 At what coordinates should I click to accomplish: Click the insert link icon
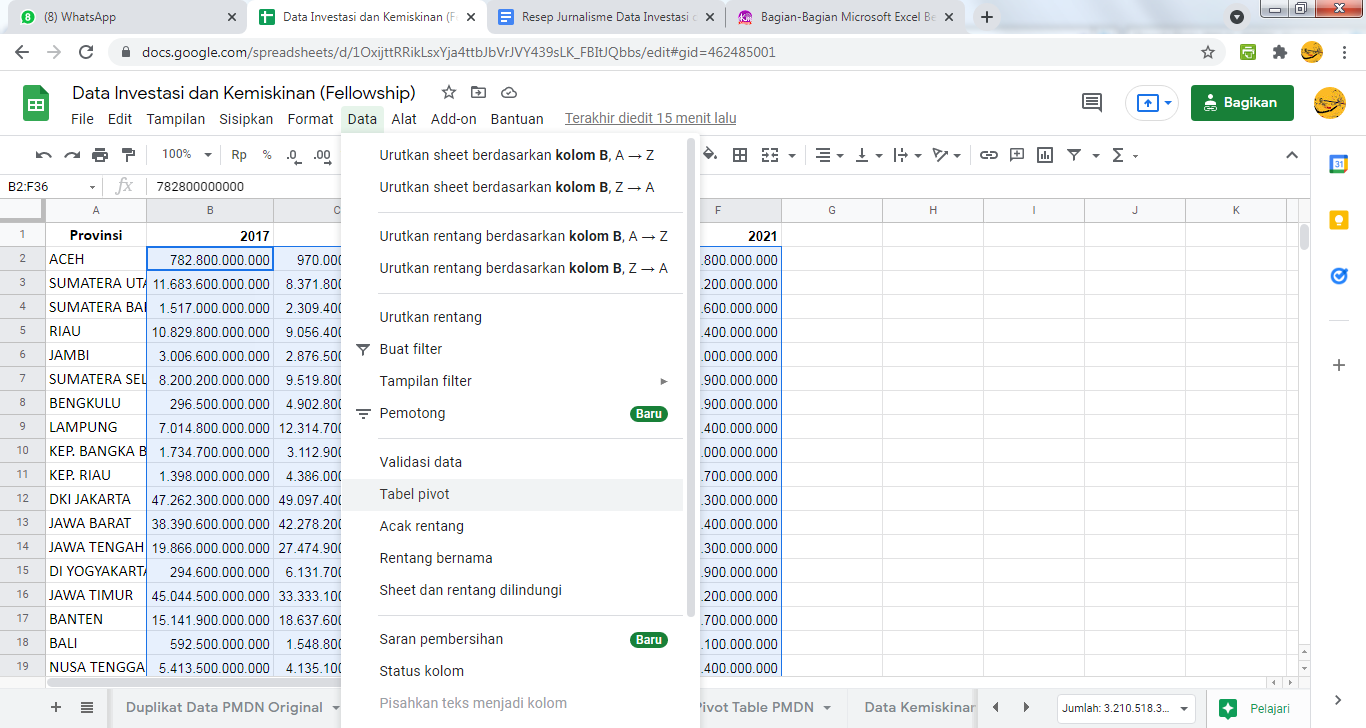click(988, 155)
